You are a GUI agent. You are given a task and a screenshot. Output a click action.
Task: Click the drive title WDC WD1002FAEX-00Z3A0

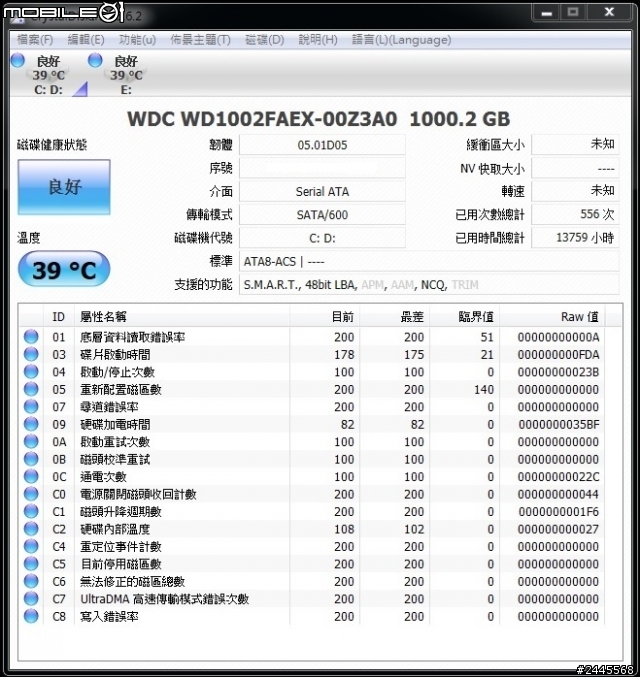point(262,119)
